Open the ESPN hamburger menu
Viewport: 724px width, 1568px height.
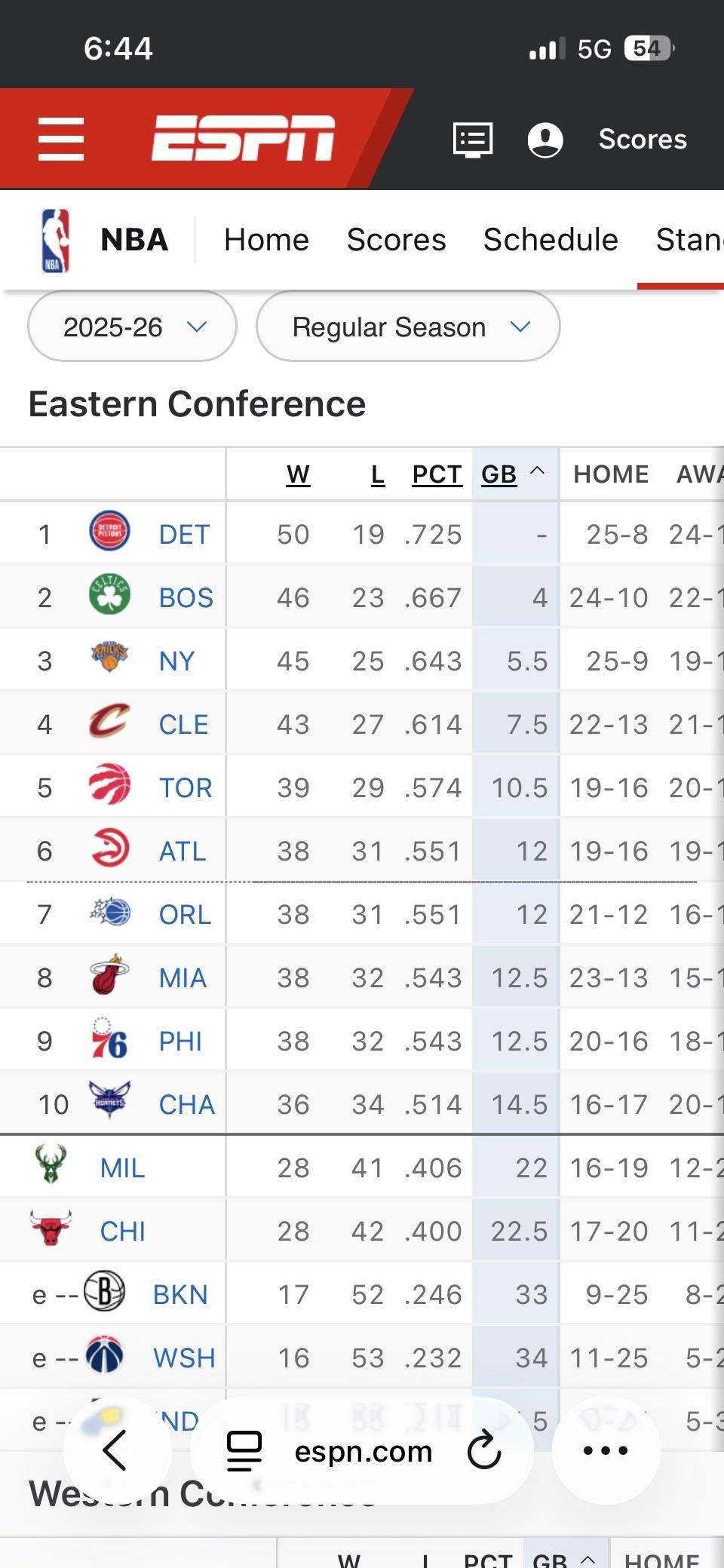(61, 140)
